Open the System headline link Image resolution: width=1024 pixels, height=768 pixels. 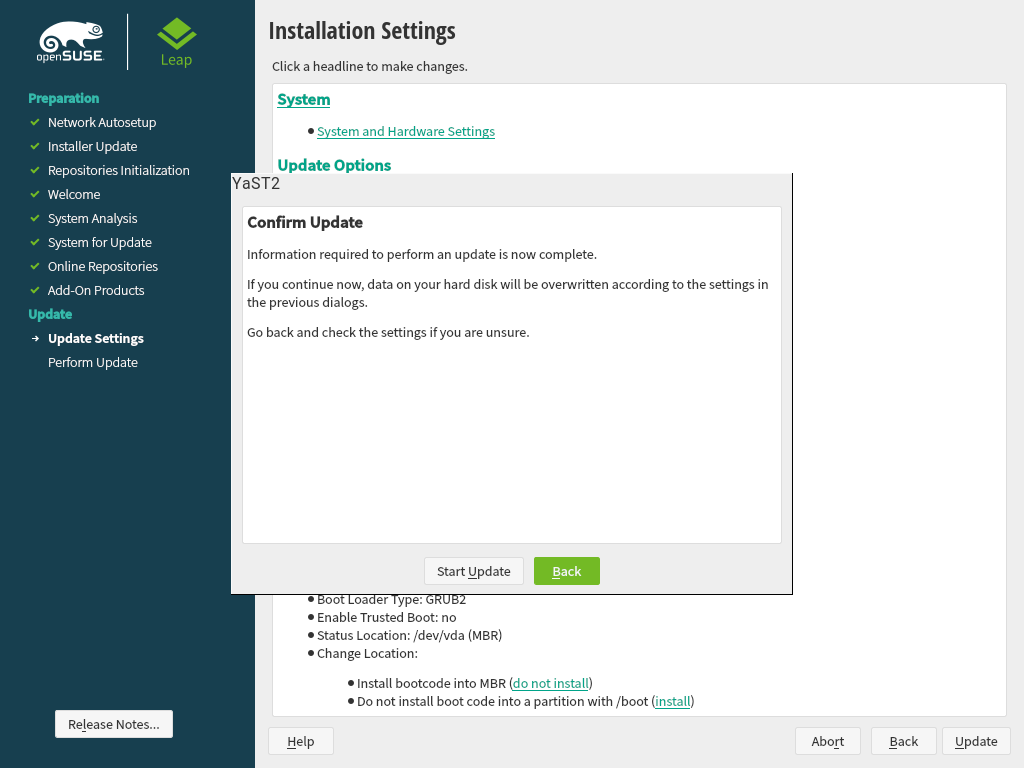point(303,99)
